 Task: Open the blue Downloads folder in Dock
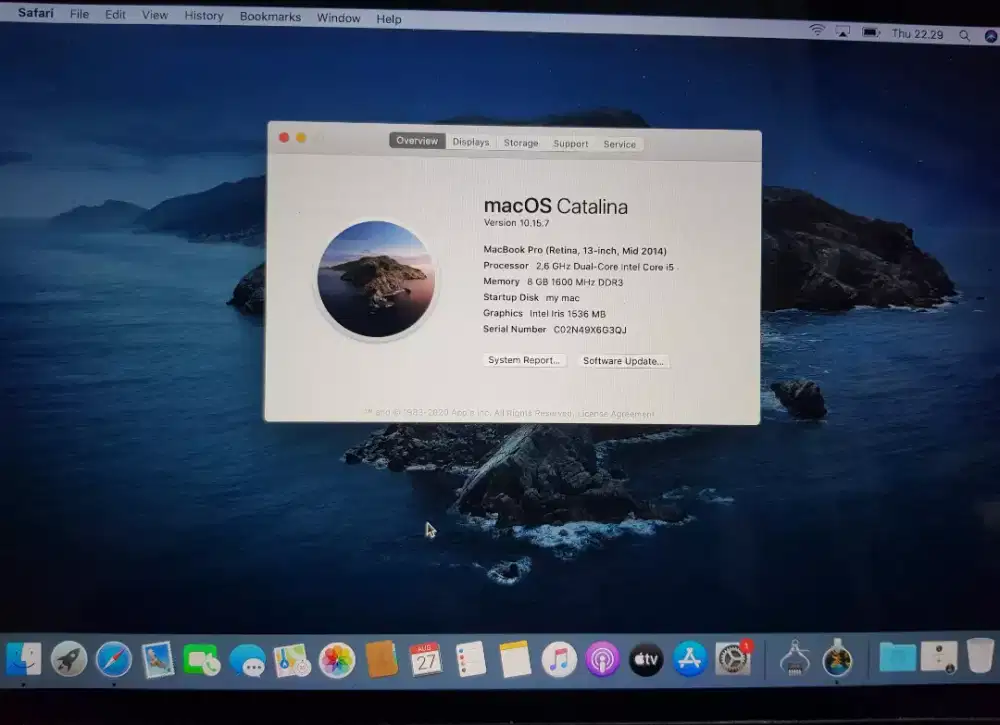pyautogui.click(x=897, y=657)
